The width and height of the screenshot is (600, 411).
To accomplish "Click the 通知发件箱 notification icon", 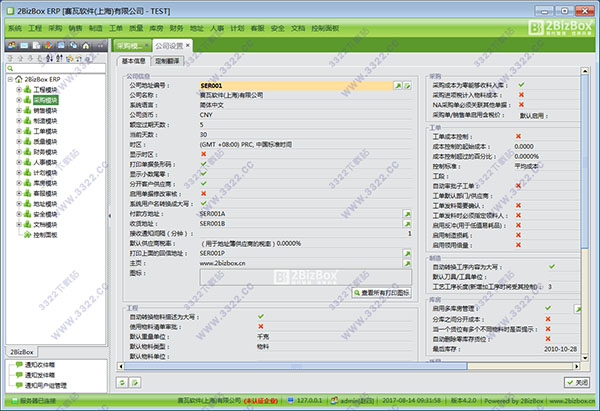I will [19, 375].
